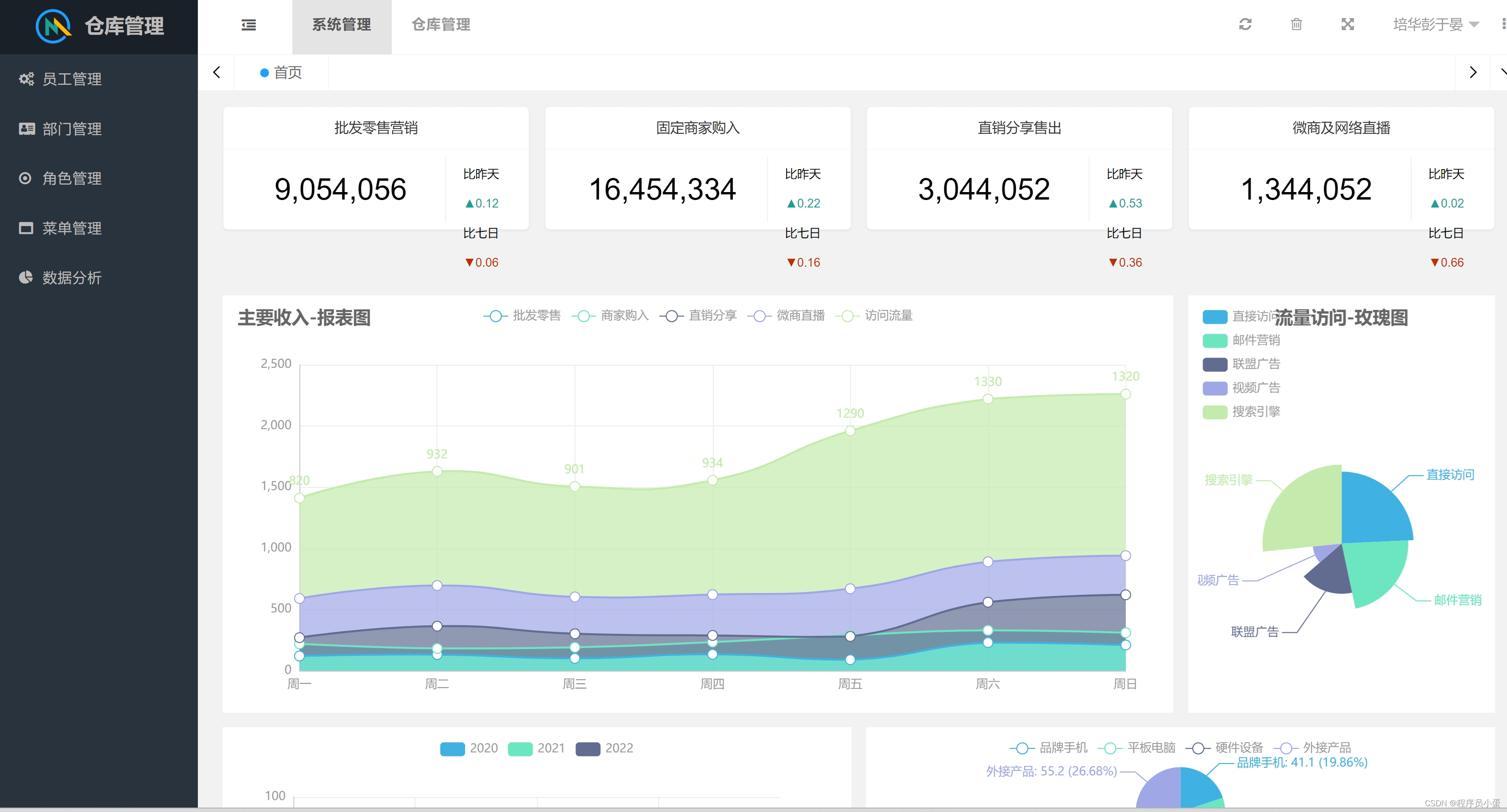1507x812 pixels.
Task: Select the 系统管理 top tab
Action: (x=342, y=25)
